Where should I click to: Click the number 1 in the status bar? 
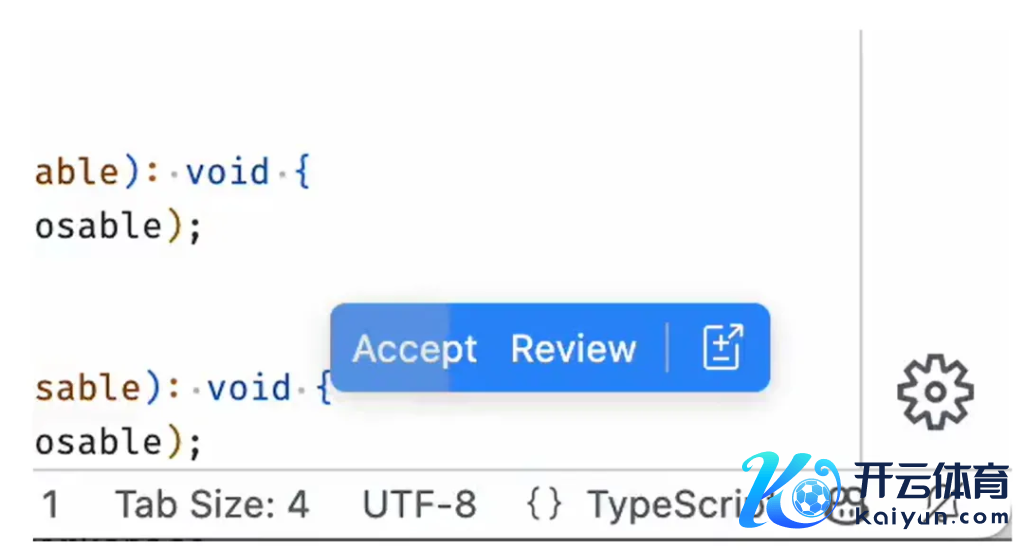coord(50,505)
